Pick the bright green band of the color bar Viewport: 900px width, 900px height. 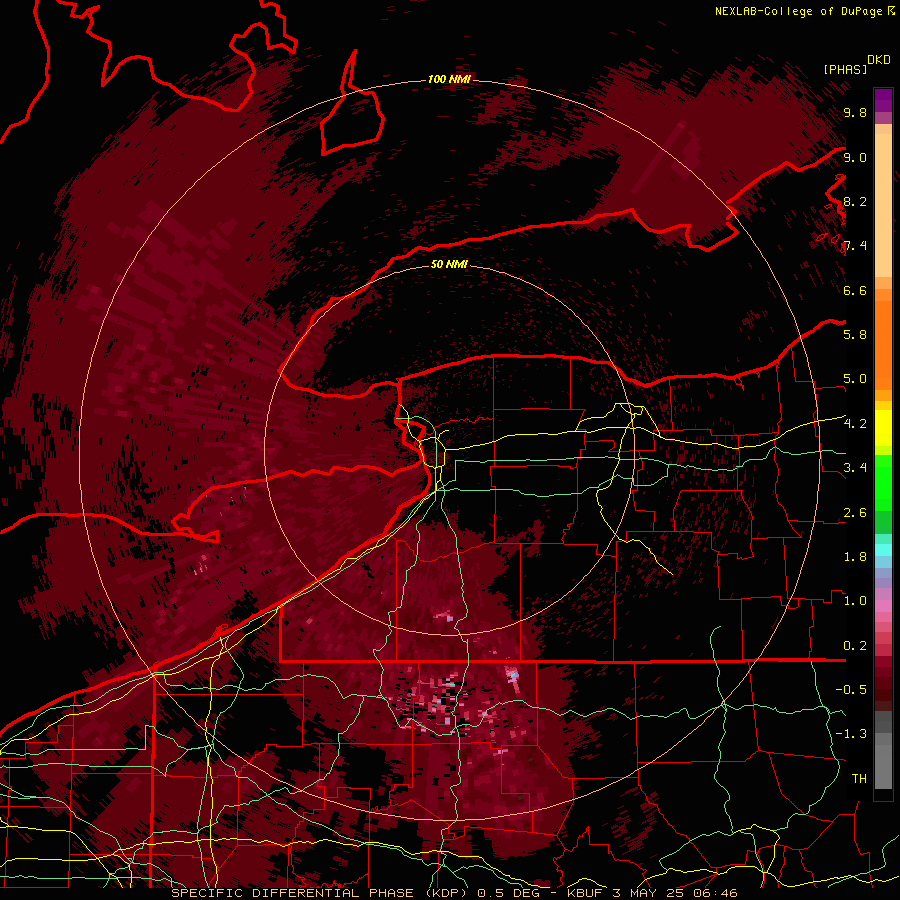[883, 482]
